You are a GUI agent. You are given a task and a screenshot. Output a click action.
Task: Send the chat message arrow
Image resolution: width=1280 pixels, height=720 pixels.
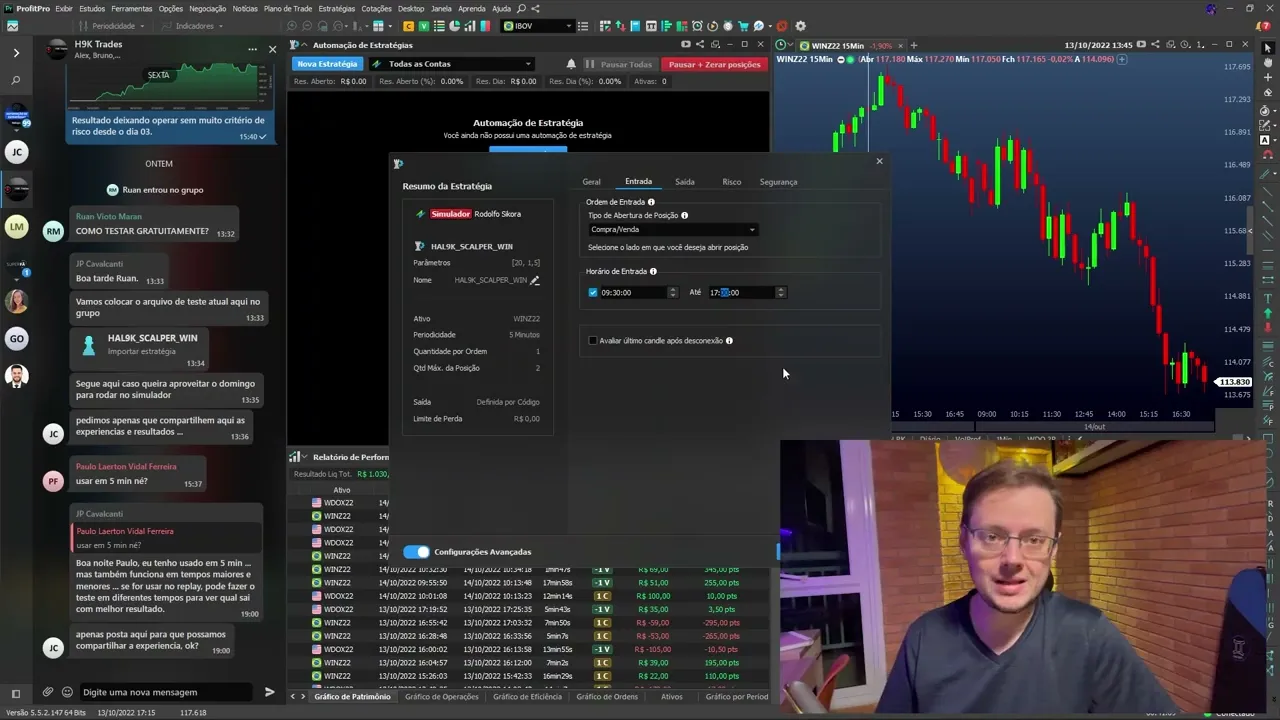pos(269,692)
